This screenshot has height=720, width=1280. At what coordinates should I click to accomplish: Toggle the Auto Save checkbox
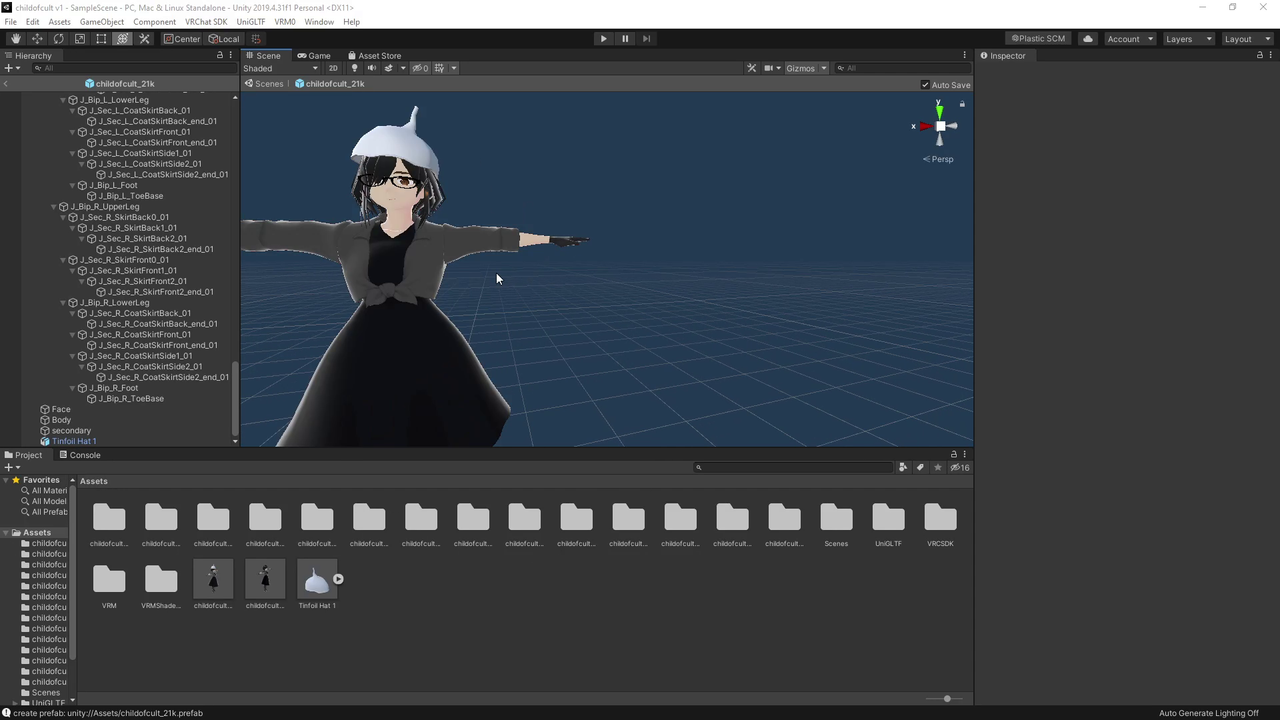click(925, 85)
